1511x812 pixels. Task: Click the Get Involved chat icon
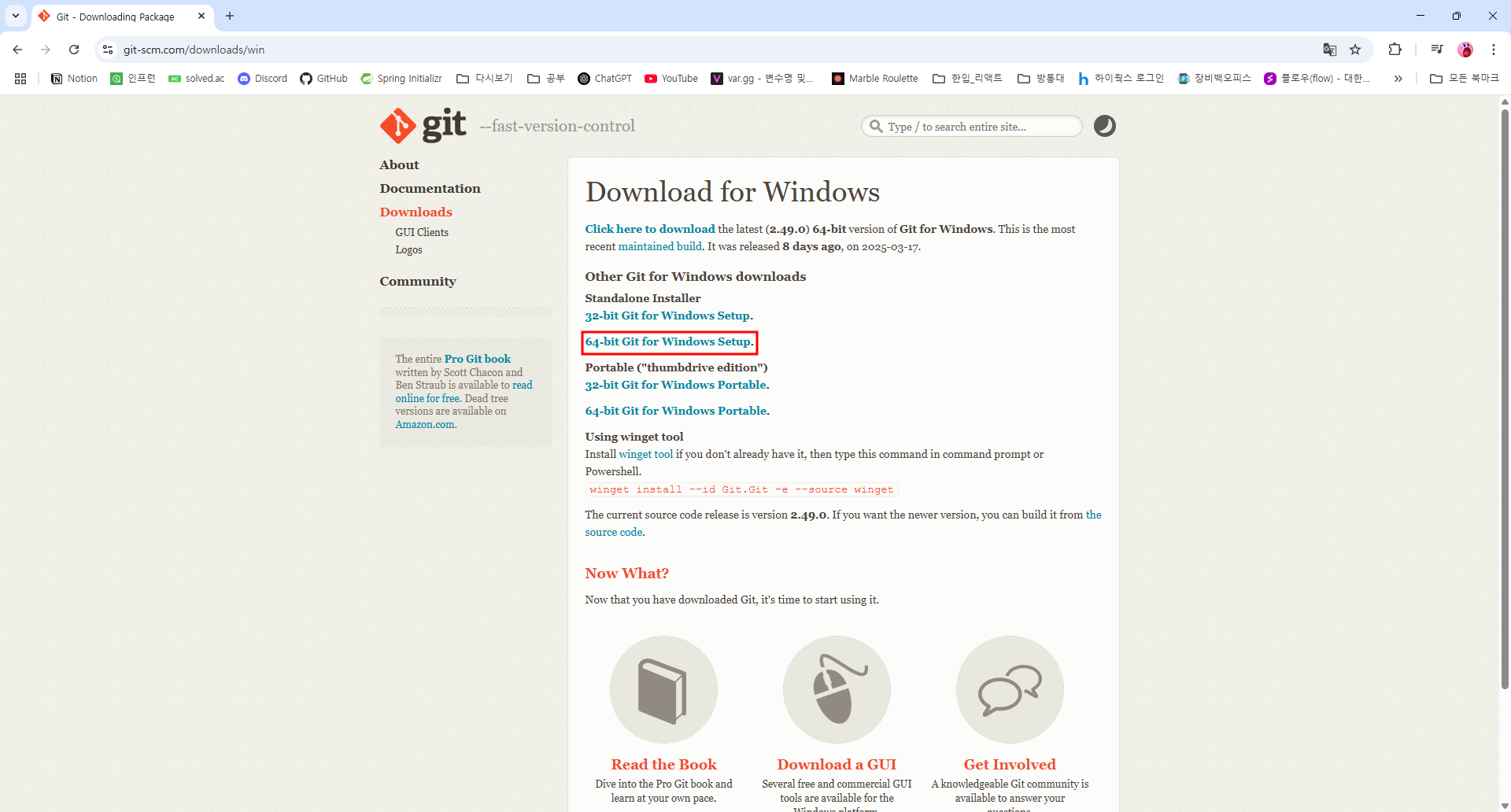coord(1010,689)
